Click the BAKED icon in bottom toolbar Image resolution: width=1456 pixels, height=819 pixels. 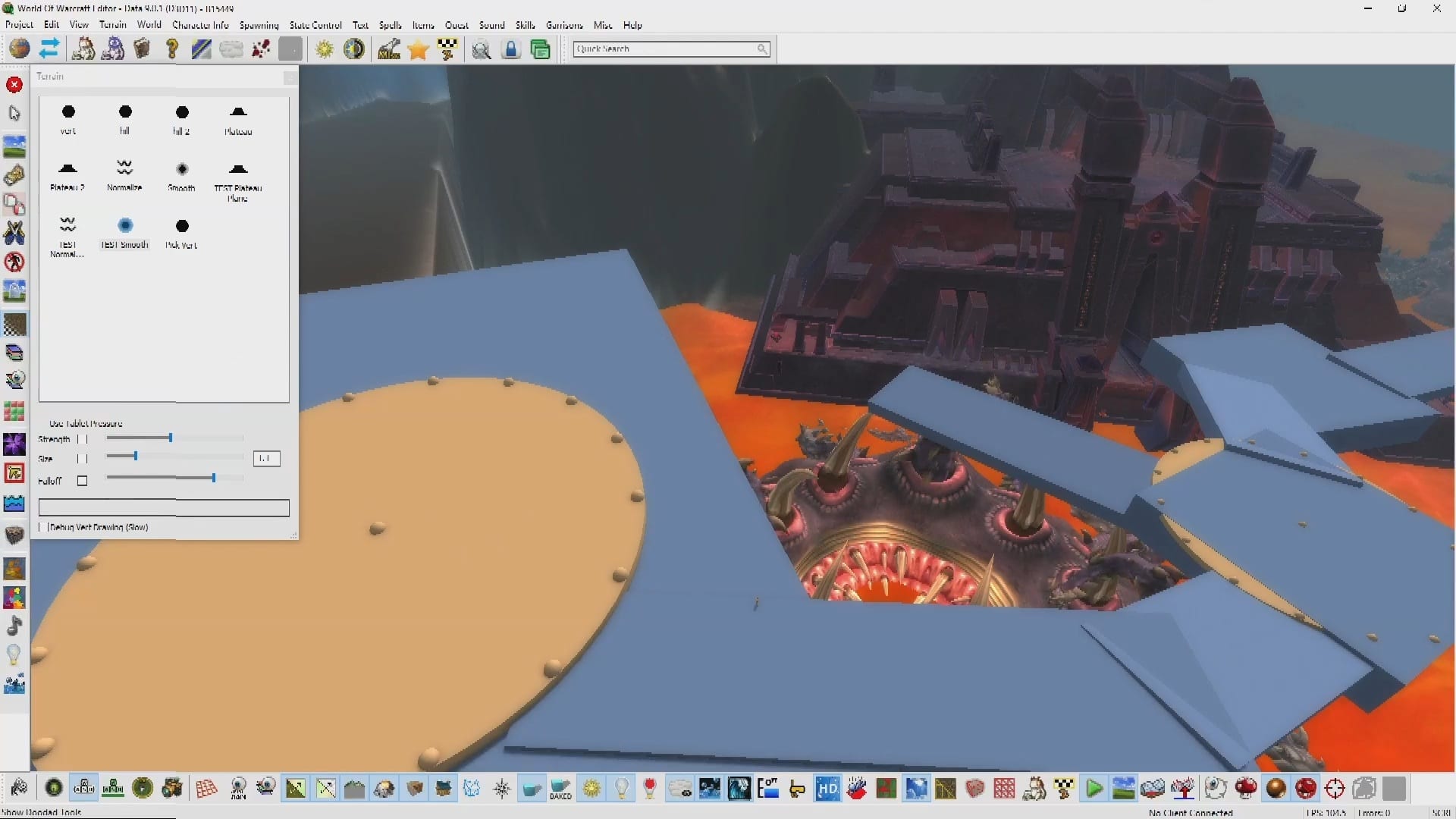tap(561, 789)
